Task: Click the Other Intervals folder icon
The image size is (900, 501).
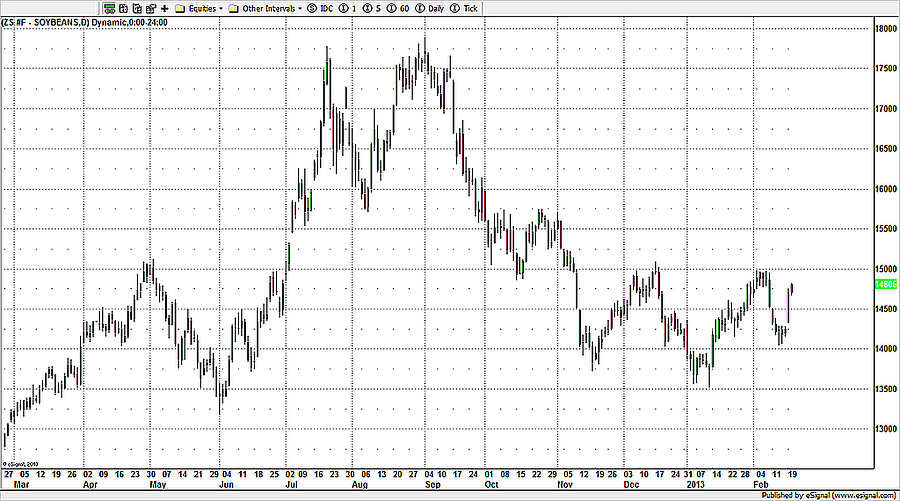Action: click(233, 8)
